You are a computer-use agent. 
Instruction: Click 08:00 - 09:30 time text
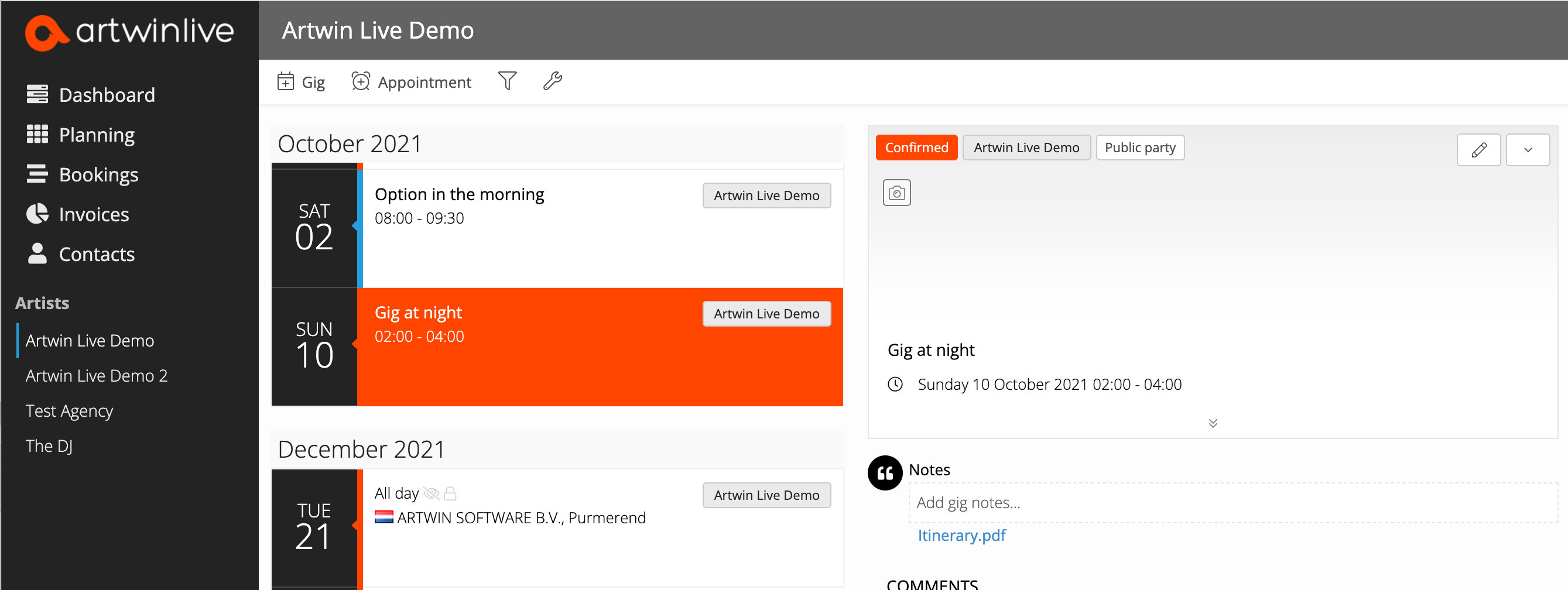tap(419, 218)
